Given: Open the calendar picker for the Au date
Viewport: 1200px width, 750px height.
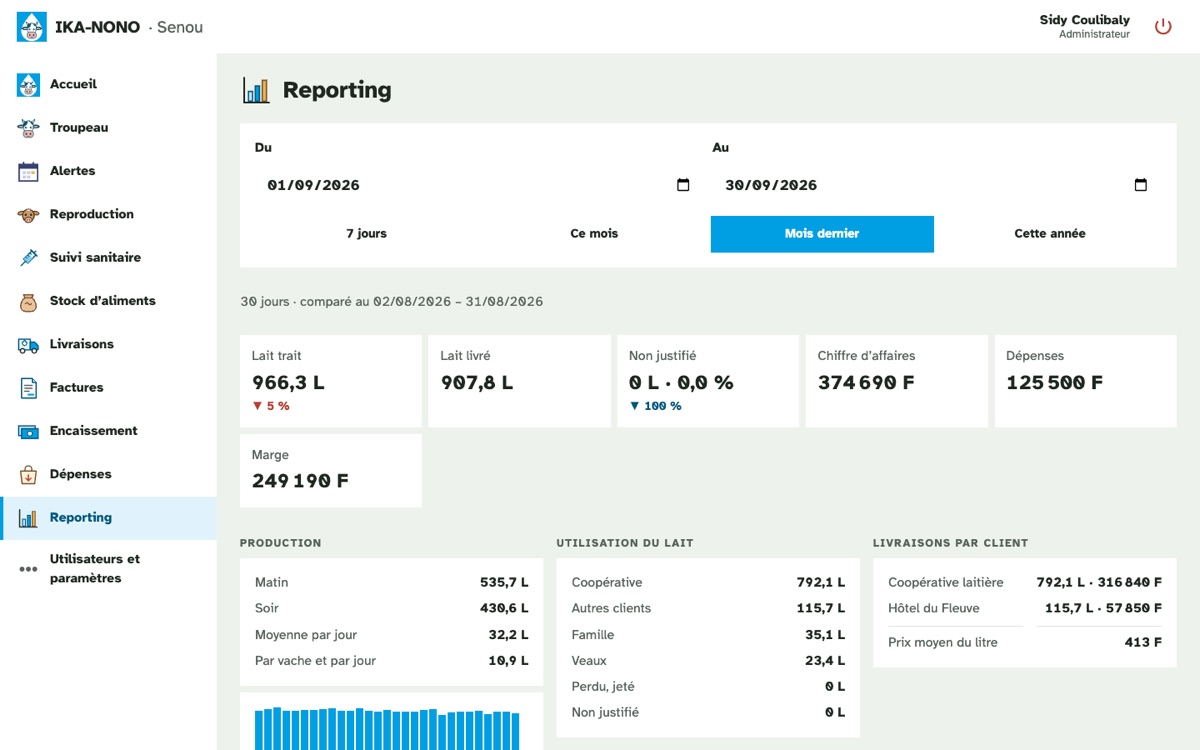Looking at the screenshot, I should coord(1141,185).
